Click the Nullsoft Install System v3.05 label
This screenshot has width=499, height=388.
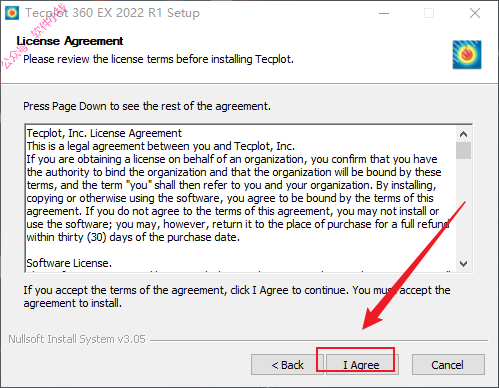click(77, 339)
